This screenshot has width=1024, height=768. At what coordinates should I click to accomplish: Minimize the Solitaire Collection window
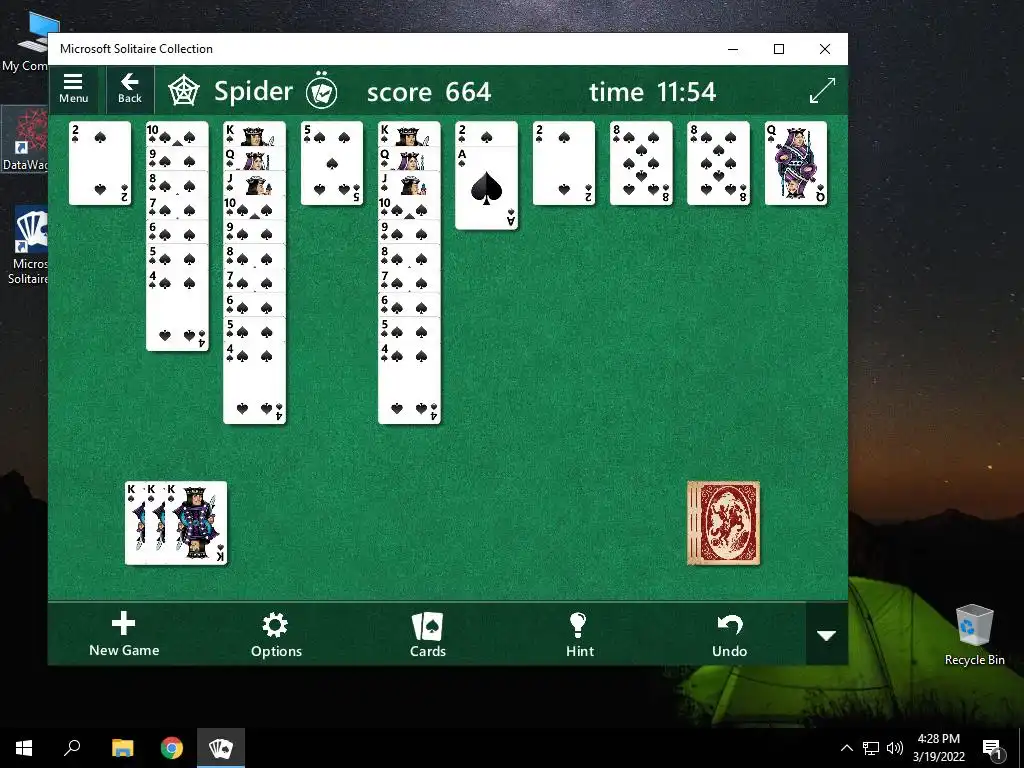pyautogui.click(x=733, y=49)
